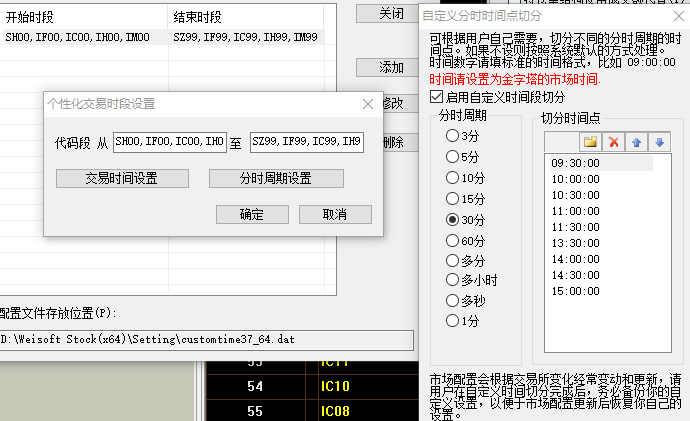
Task: Click the IC08 row in quote list
Action: pos(335,411)
